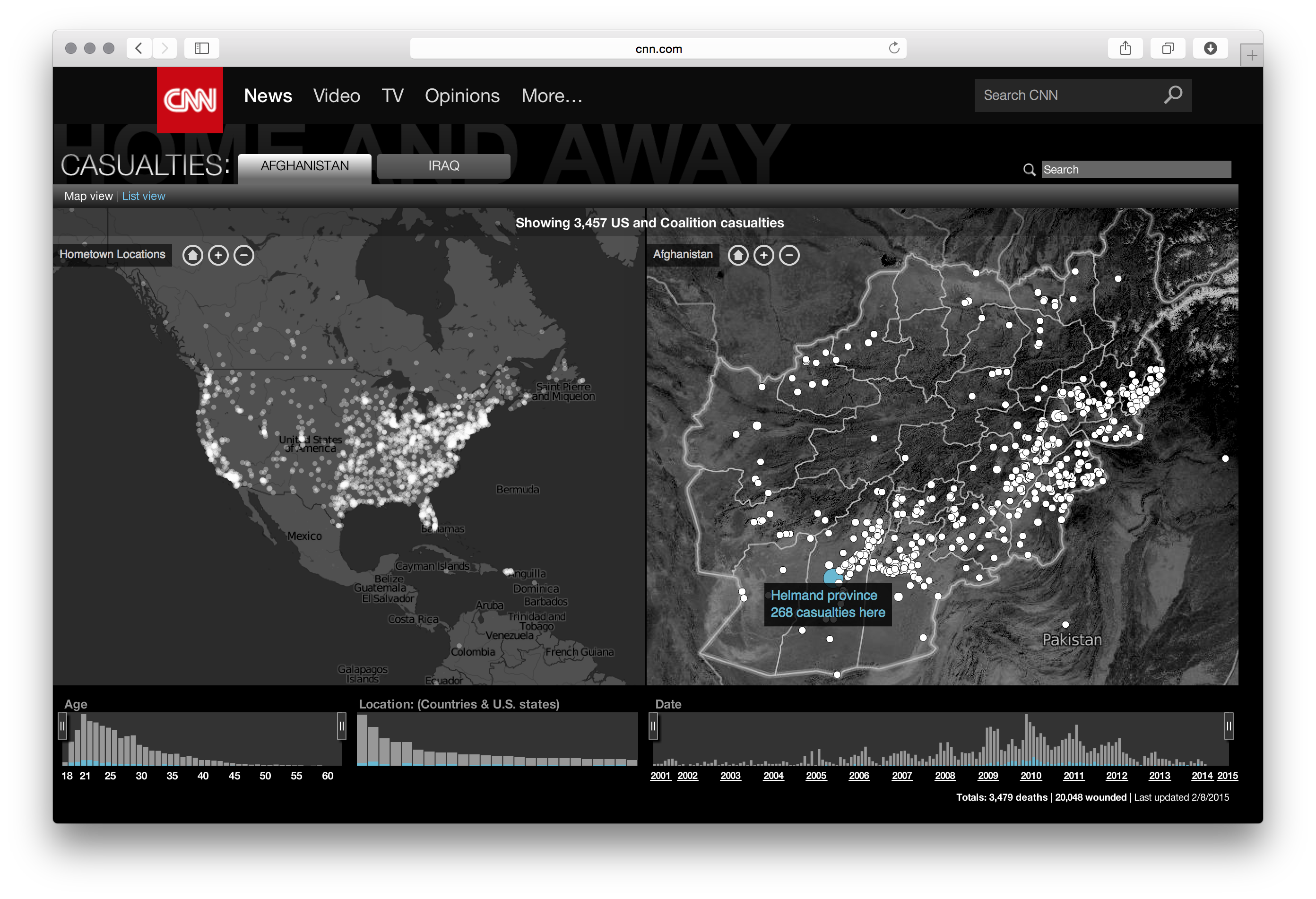
Task: Zoom out on Afghanistan map
Action: coord(789,255)
